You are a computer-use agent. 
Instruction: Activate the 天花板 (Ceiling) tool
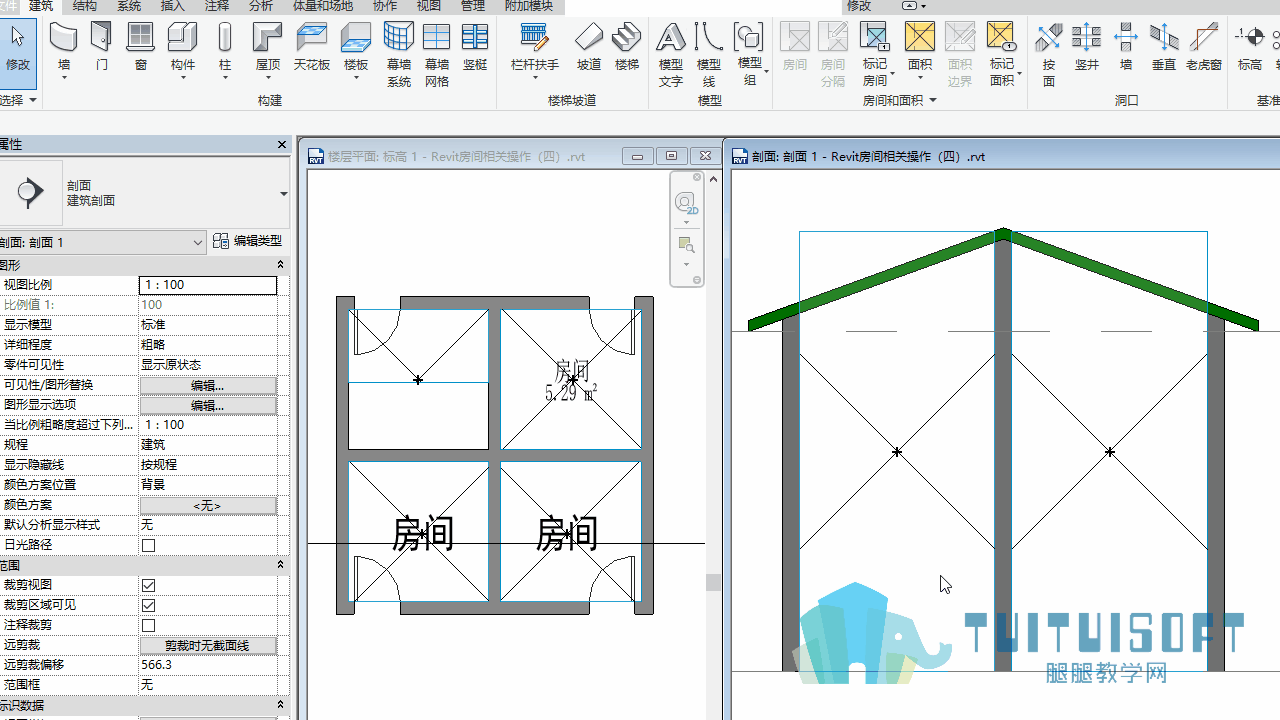[x=312, y=38]
